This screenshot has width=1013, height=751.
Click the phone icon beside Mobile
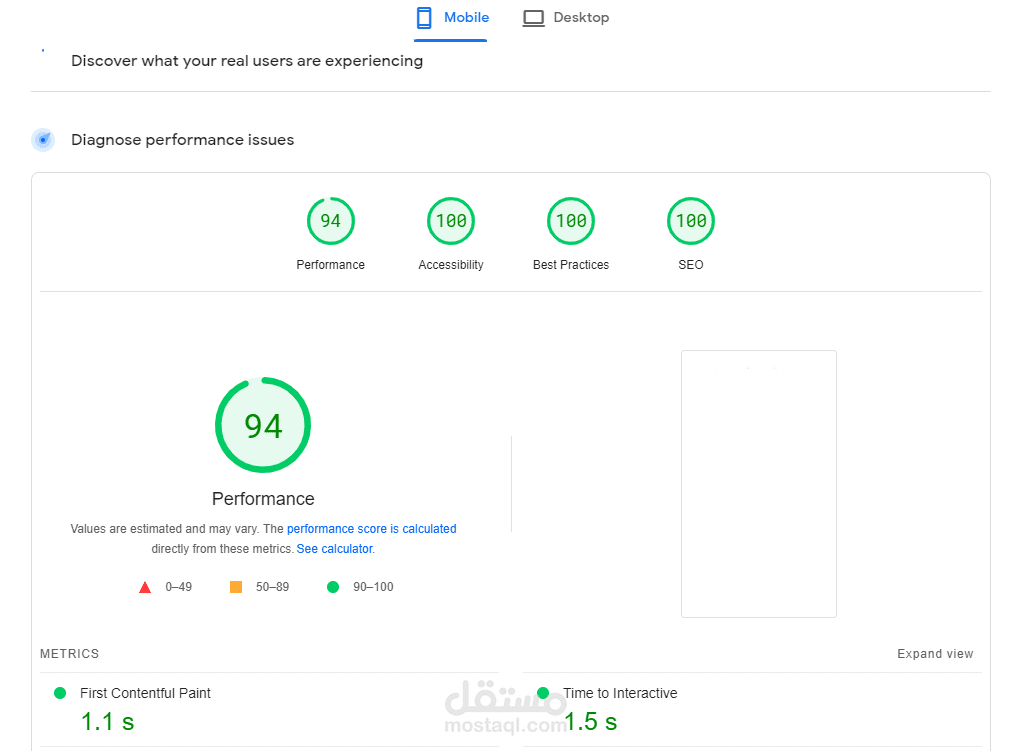424,18
